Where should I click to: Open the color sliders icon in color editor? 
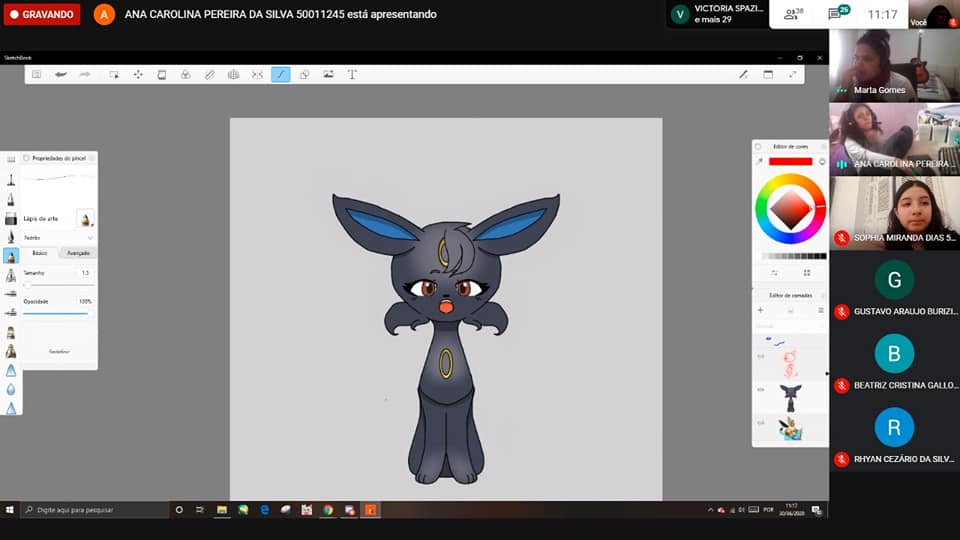click(774, 272)
